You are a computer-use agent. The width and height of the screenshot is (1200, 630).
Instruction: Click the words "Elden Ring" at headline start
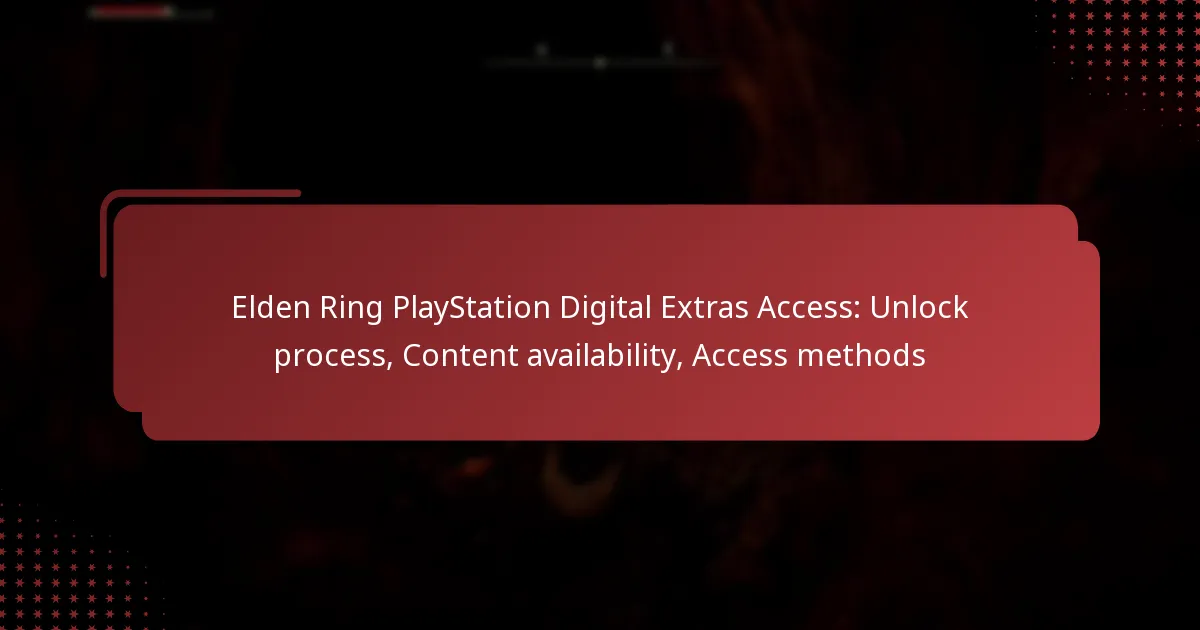point(309,308)
